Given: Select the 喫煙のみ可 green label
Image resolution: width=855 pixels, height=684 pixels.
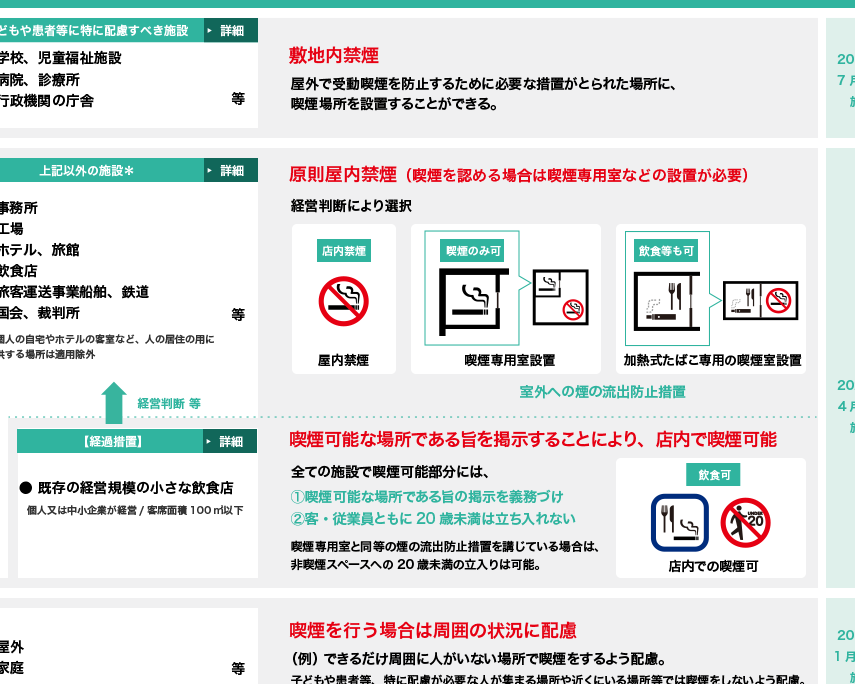Looking at the screenshot, I should (x=474, y=250).
